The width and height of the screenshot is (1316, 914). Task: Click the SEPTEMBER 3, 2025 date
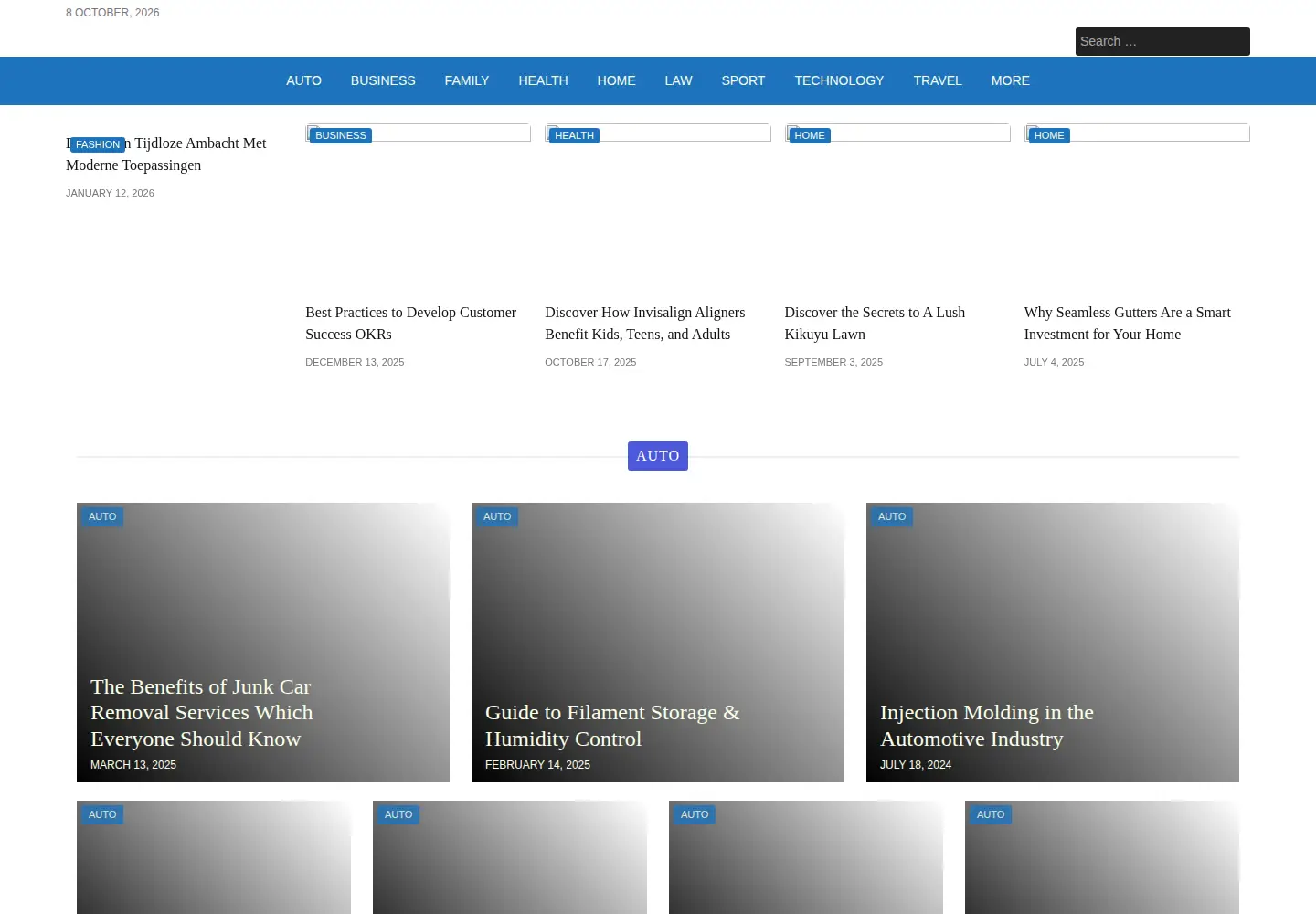coord(833,362)
